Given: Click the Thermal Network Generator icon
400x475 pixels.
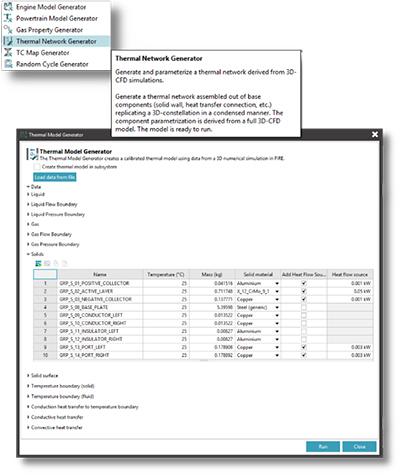Looking at the screenshot, I should 8,41.
